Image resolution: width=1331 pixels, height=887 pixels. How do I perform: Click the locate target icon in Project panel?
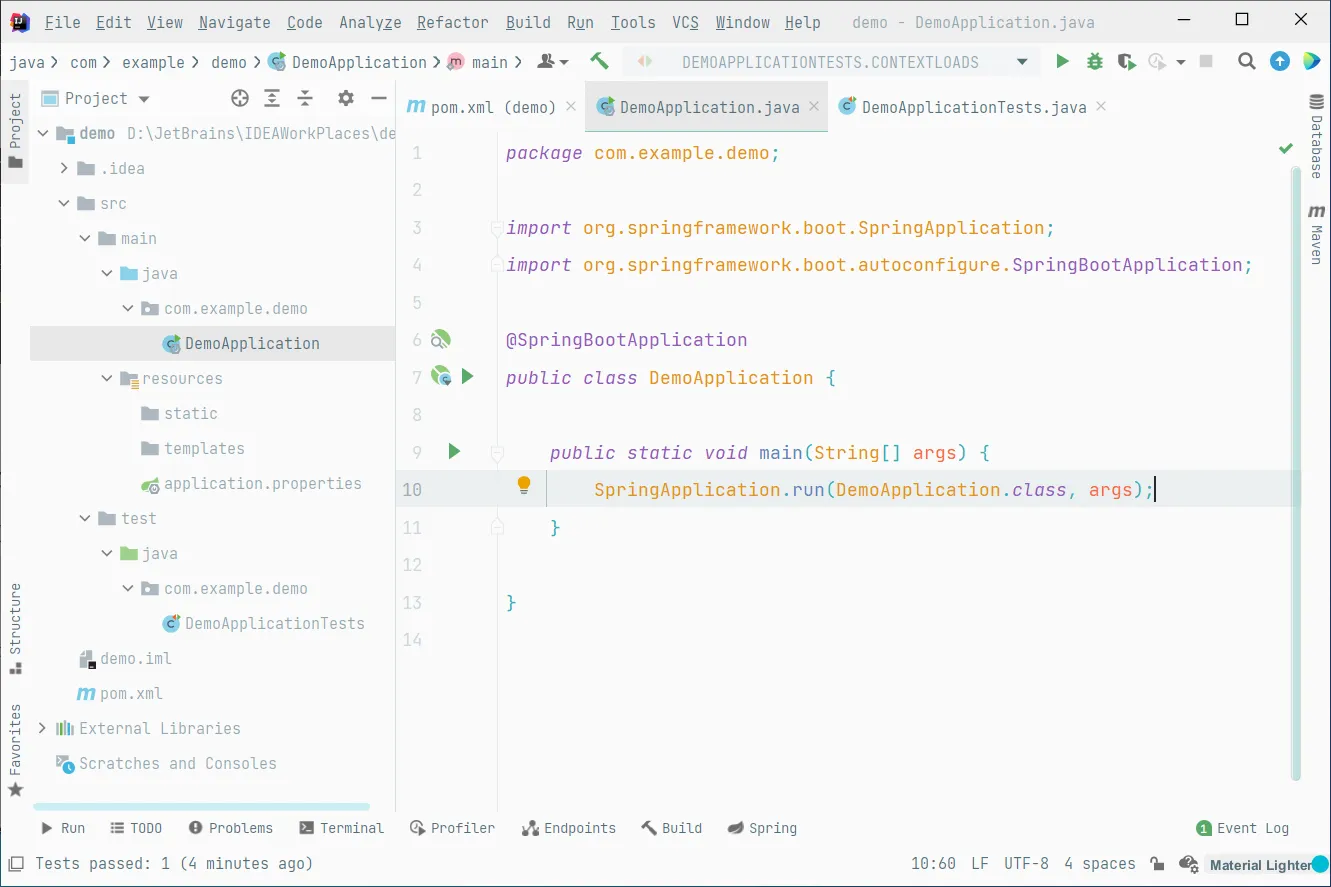coord(239,98)
